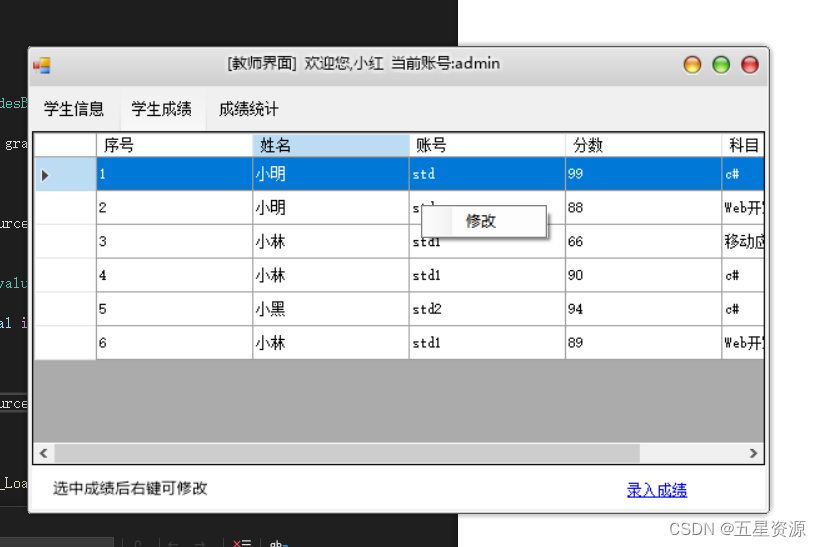This screenshot has height=547, width=821.
Task: Select the cell with score 88
Action: click(x=644, y=208)
